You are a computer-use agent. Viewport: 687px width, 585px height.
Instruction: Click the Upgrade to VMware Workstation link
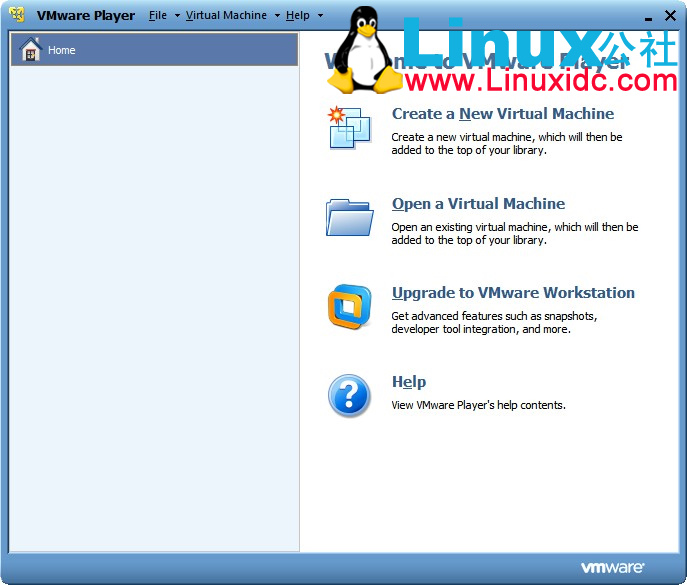click(x=513, y=293)
